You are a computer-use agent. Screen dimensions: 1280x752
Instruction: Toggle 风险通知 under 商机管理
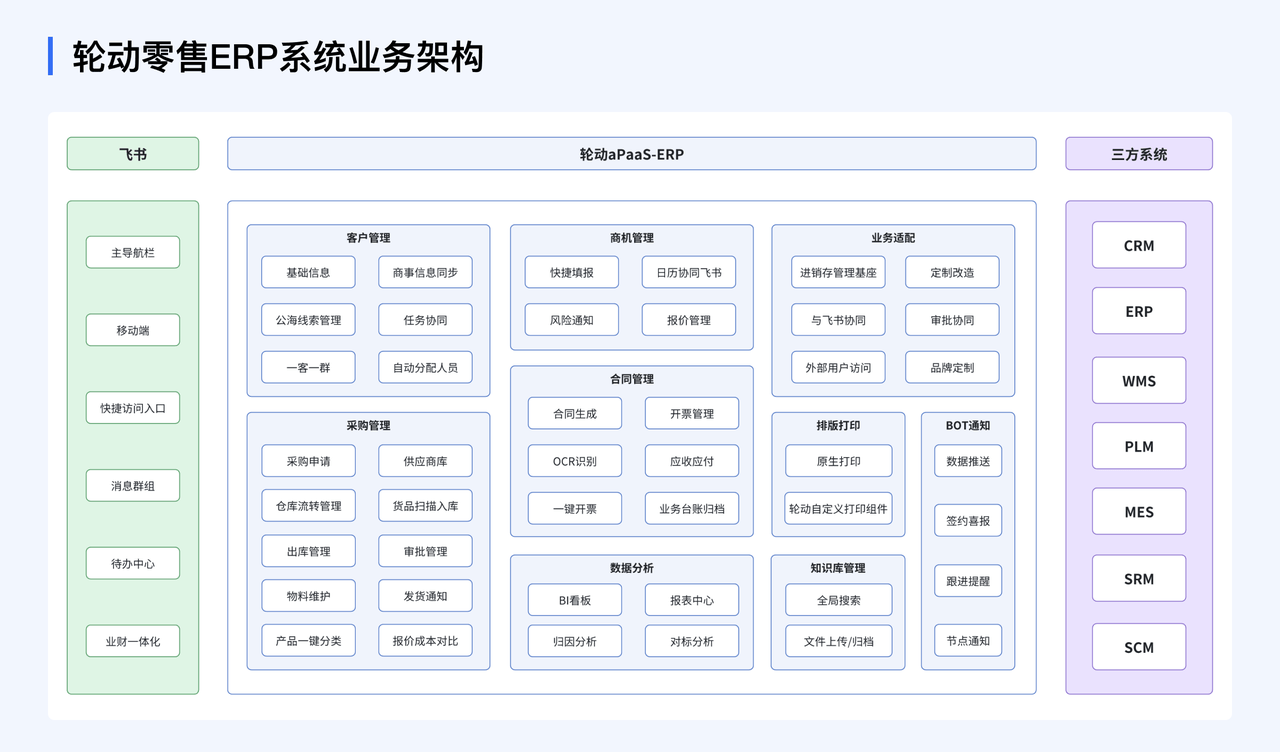tap(571, 319)
